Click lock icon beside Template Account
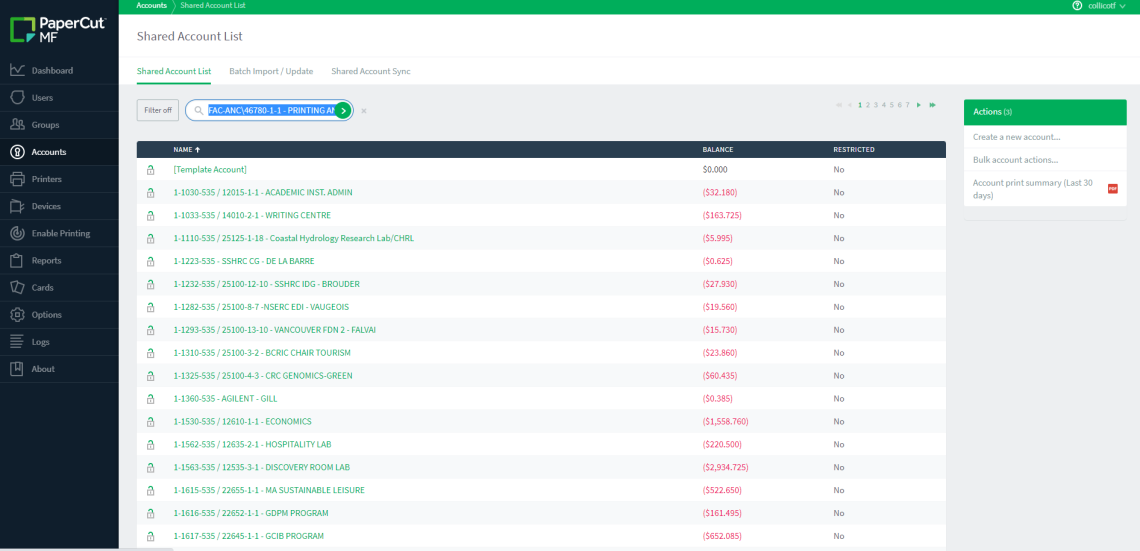1140x551 pixels. (x=150, y=169)
